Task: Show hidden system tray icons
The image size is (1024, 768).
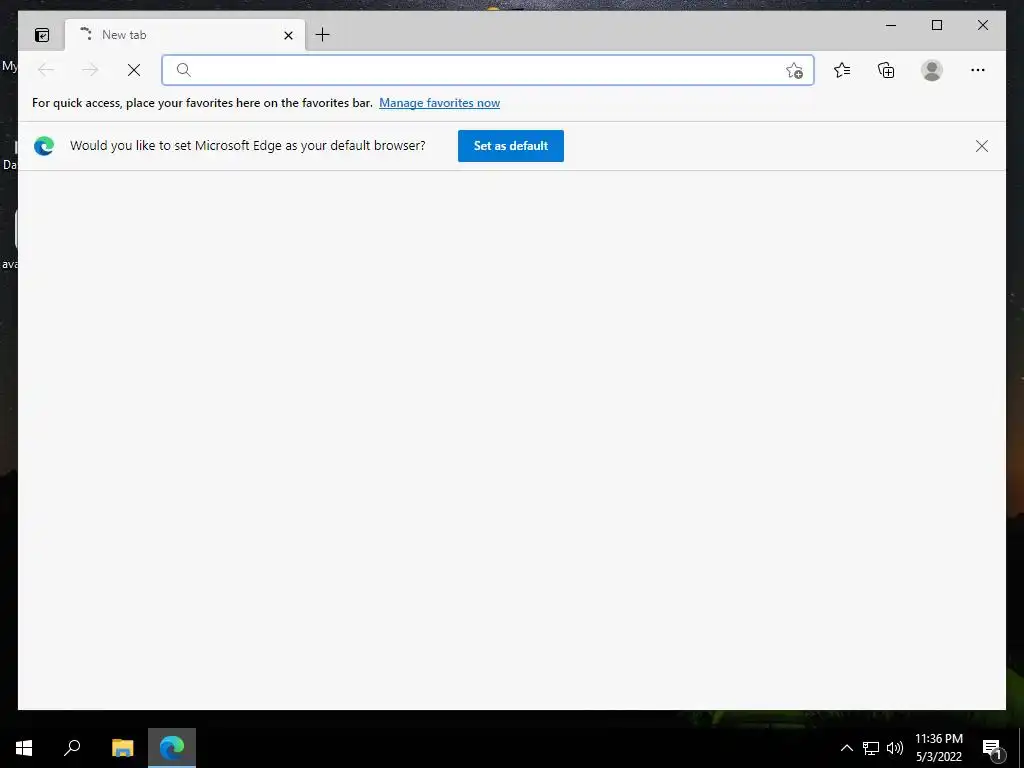Action: tap(846, 748)
